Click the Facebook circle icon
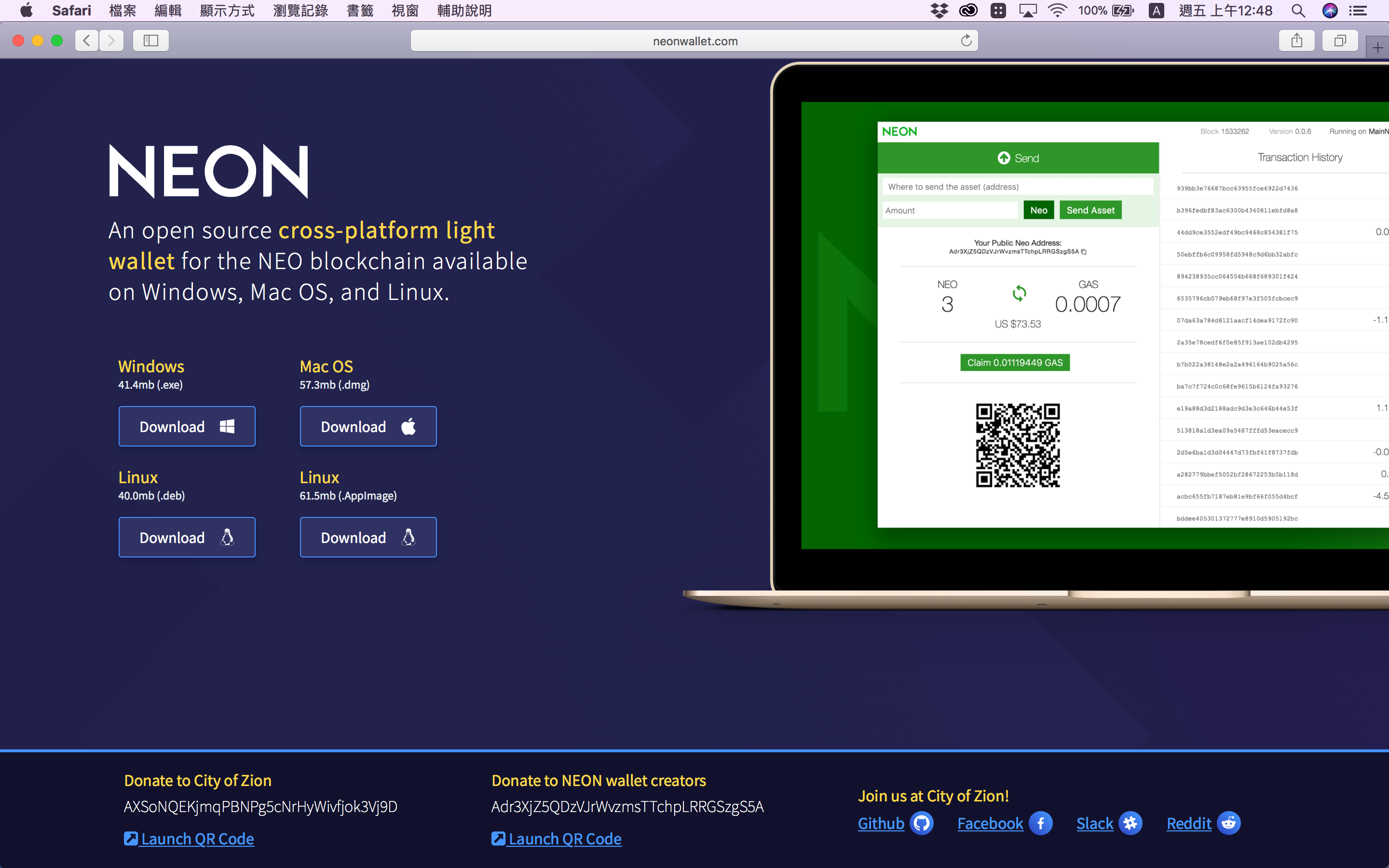 [x=1041, y=823]
